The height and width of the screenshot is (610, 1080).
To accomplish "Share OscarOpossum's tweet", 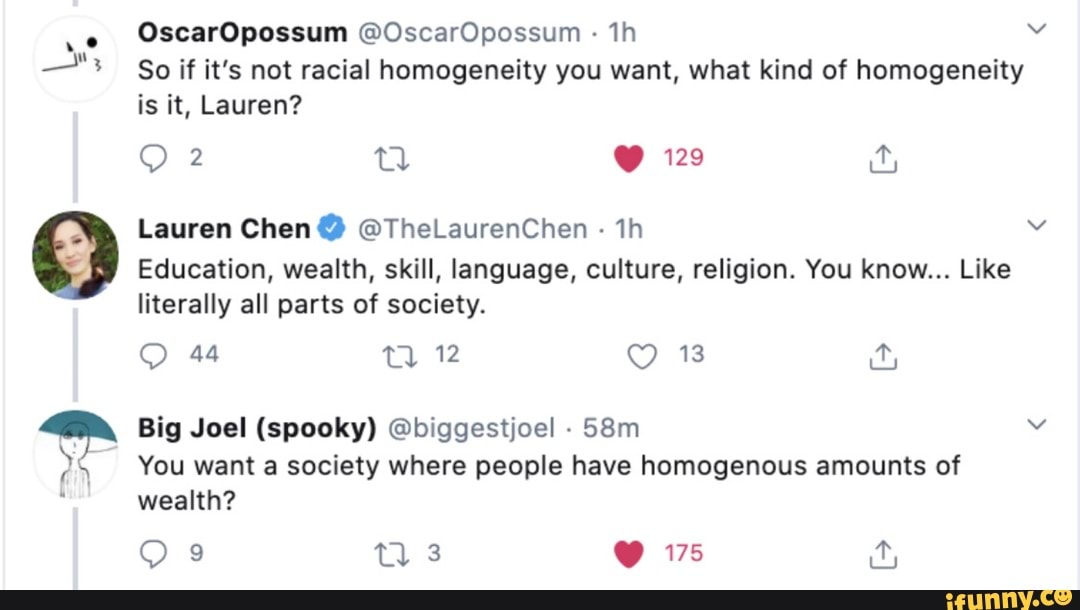I will pos(883,159).
